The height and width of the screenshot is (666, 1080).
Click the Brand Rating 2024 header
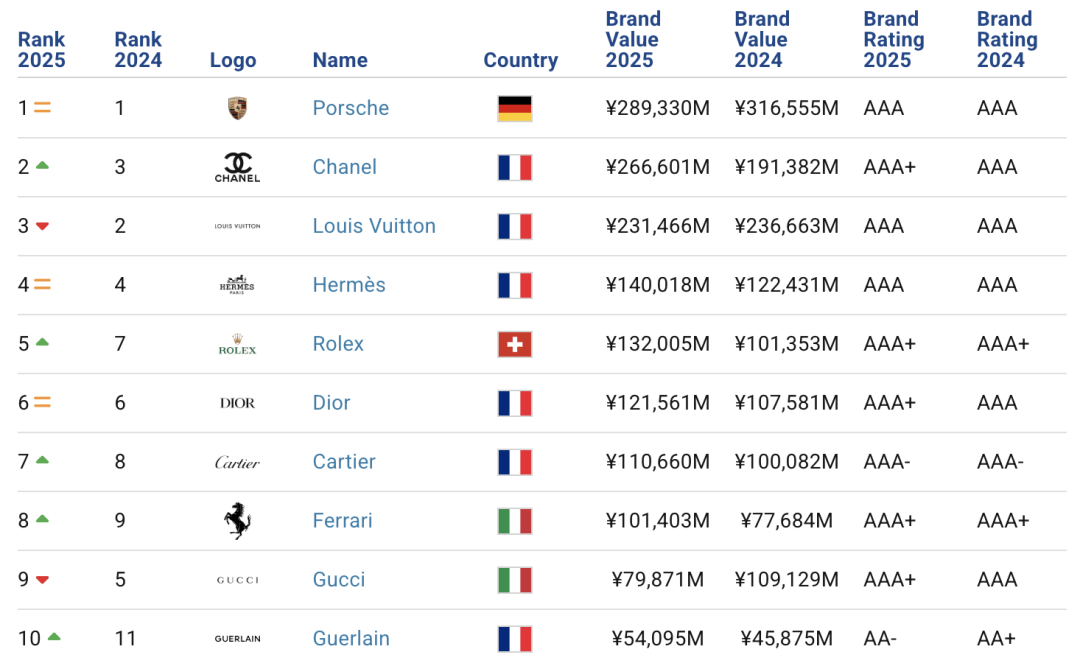coord(1007,40)
